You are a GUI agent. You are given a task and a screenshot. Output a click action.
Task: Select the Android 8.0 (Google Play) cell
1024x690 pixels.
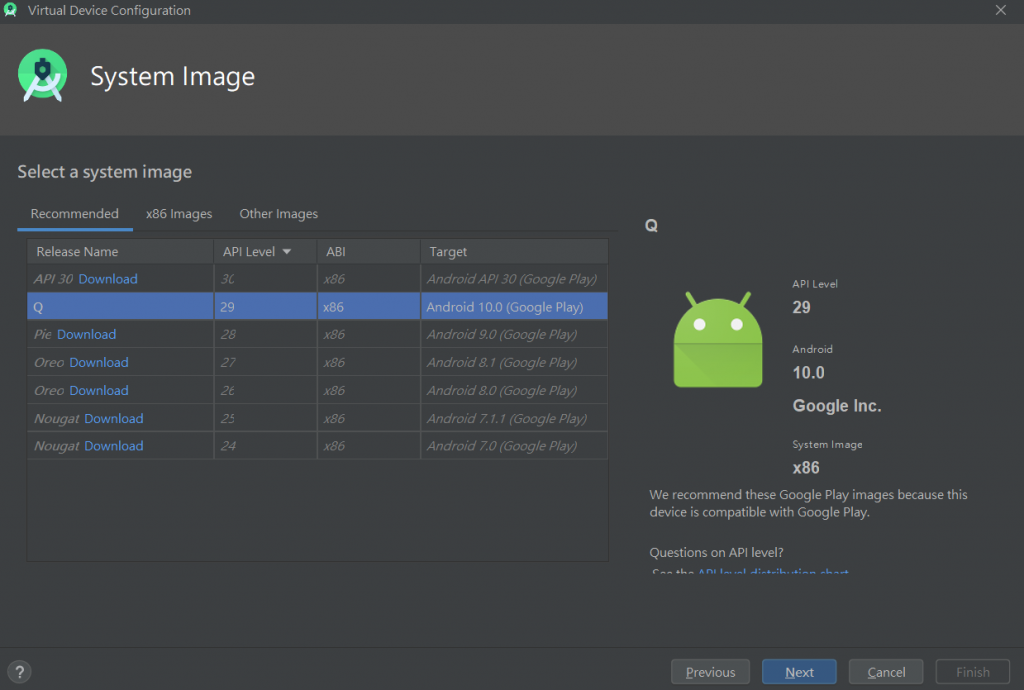[x=515, y=390]
